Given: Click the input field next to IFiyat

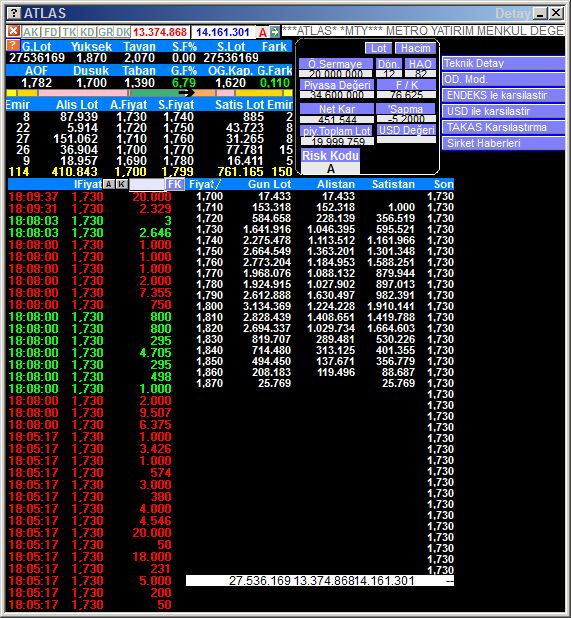Looking at the screenshot, I should pos(147,184).
